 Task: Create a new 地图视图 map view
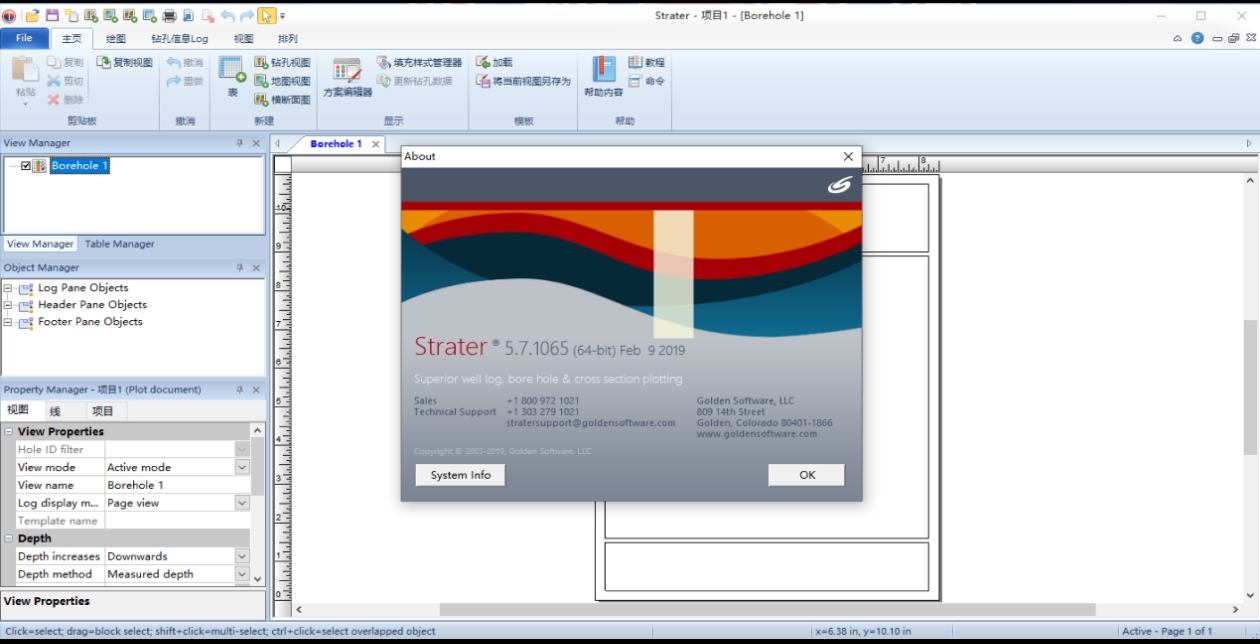click(x=282, y=81)
